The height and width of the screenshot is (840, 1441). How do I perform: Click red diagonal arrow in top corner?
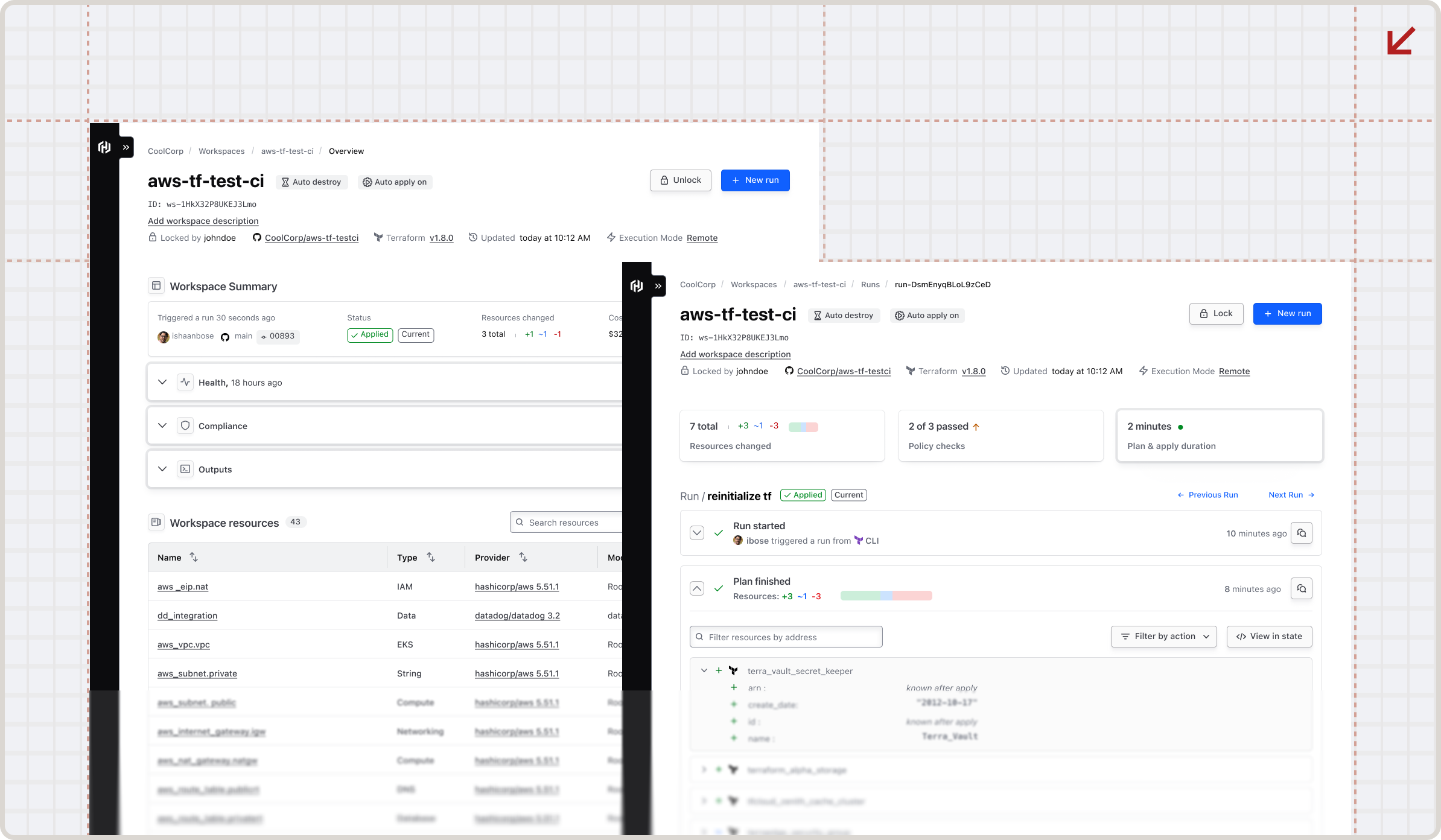[x=1401, y=41]
